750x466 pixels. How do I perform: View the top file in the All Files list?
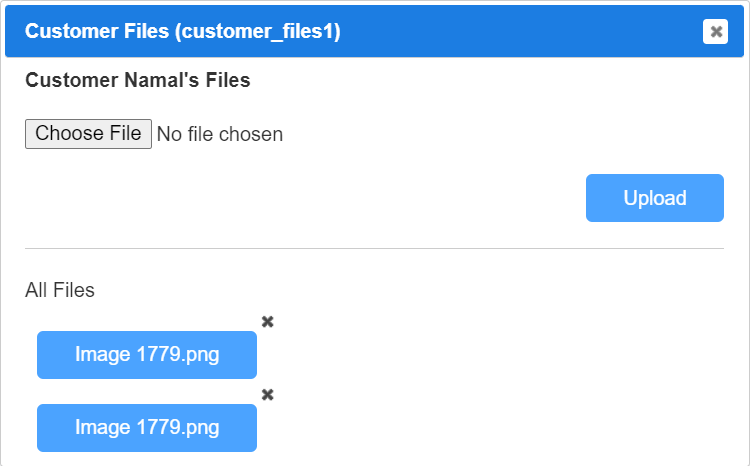(x=147, y=355)
